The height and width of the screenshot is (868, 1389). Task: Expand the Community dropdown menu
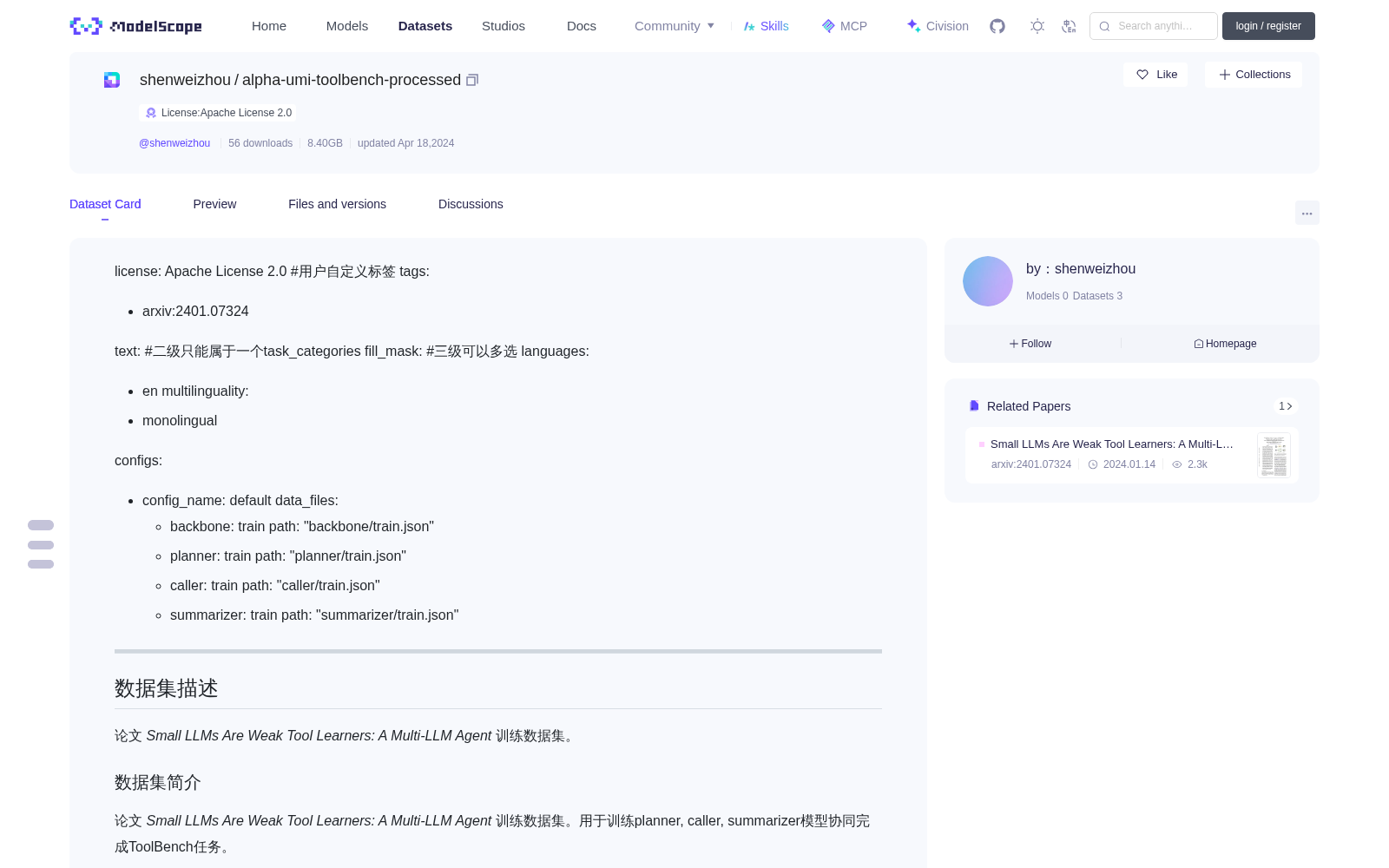675,26
